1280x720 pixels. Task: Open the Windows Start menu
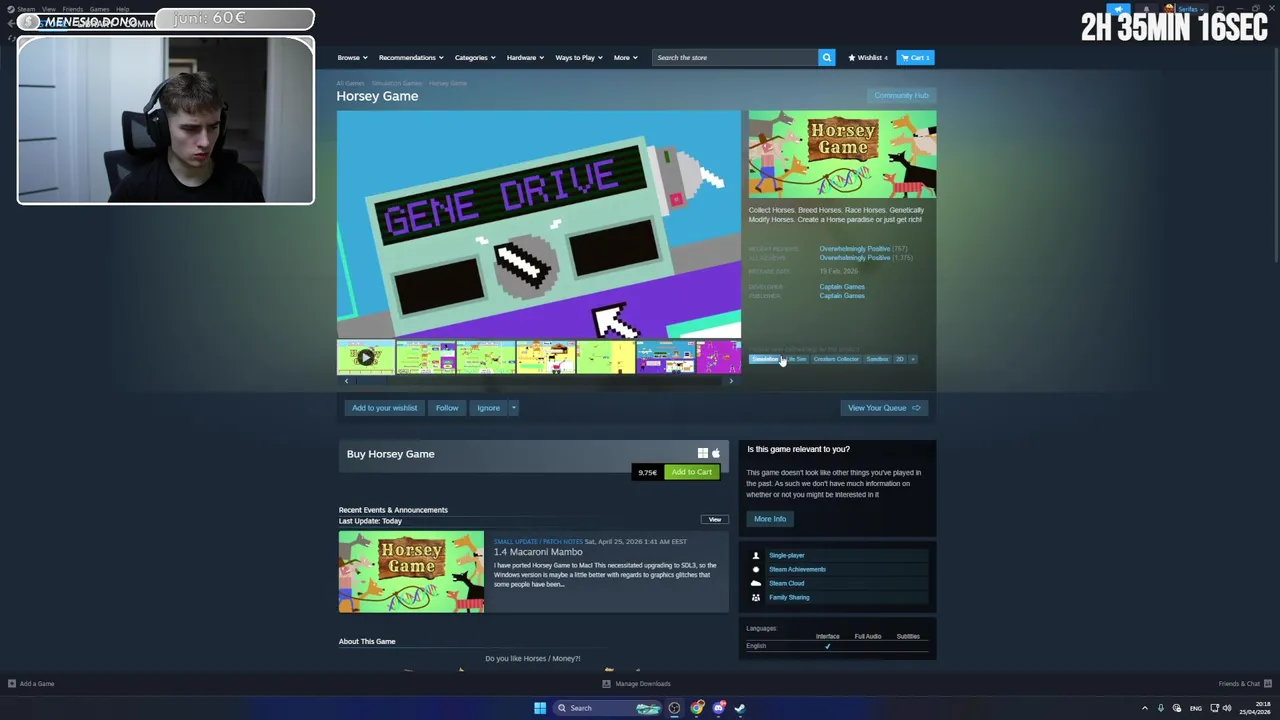pos(540,708)
